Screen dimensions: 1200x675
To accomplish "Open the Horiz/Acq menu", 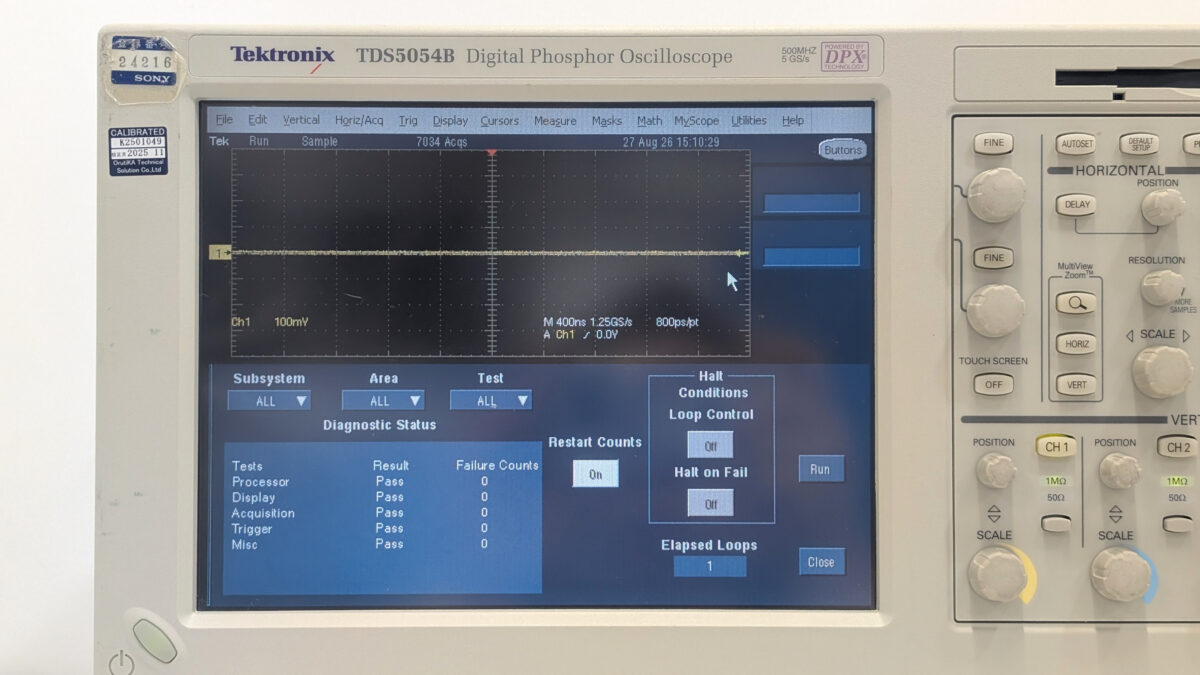I will pyautogui.click(x=359, y=120).
